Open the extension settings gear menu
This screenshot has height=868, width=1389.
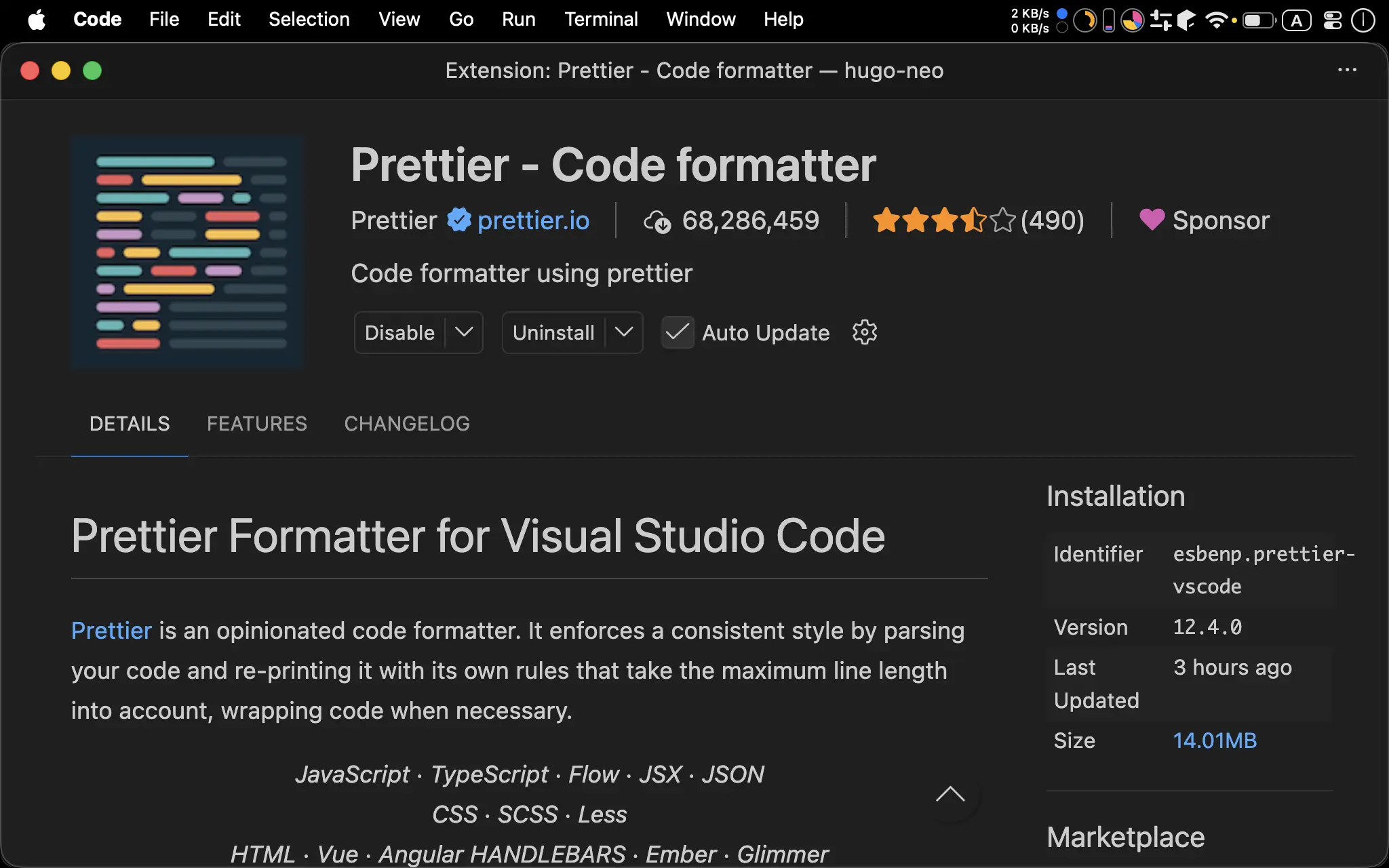[x=865, y=332]
